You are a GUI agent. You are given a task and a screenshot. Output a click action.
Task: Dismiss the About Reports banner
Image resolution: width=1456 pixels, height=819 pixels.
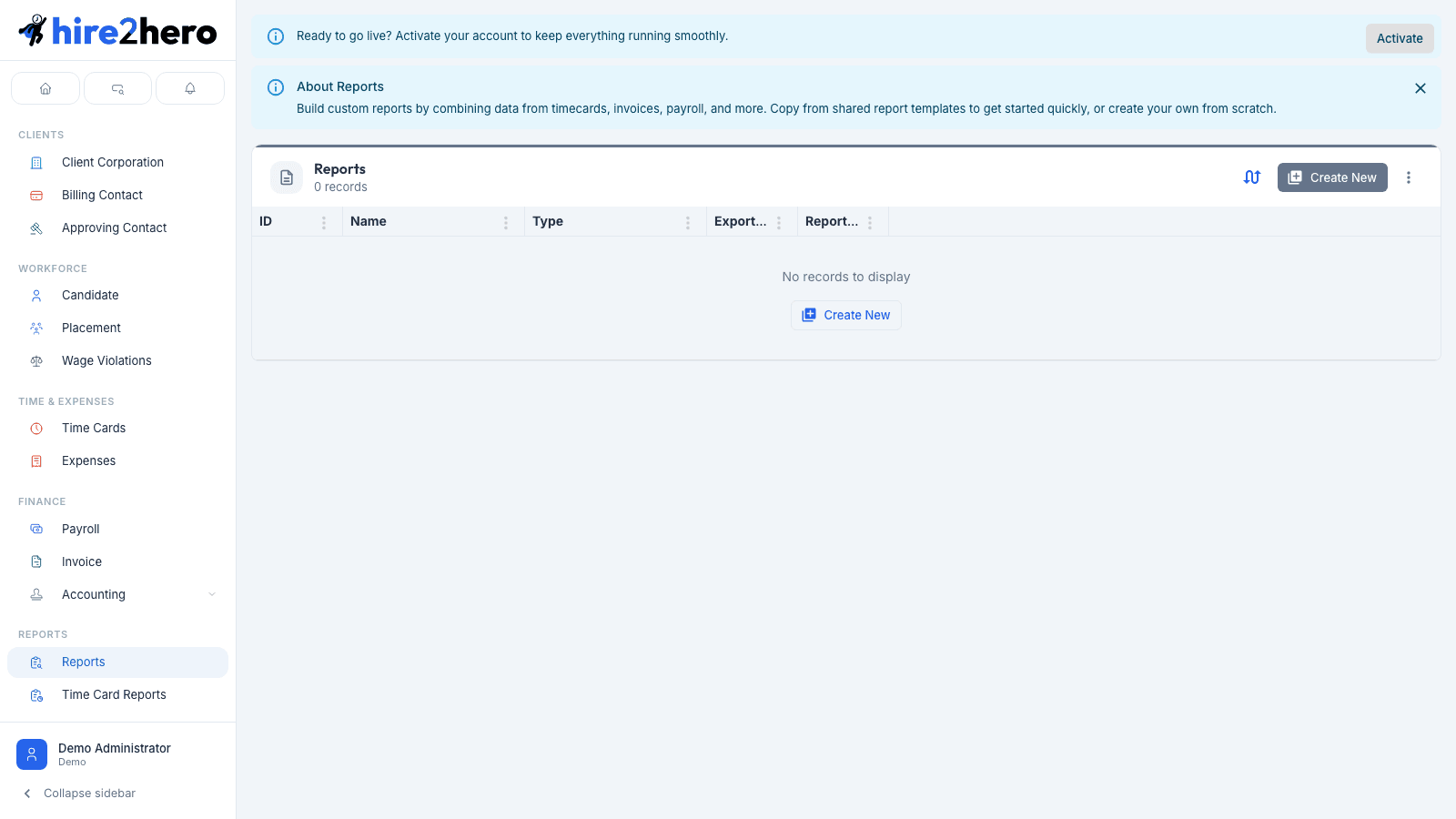pos(1421,88)
